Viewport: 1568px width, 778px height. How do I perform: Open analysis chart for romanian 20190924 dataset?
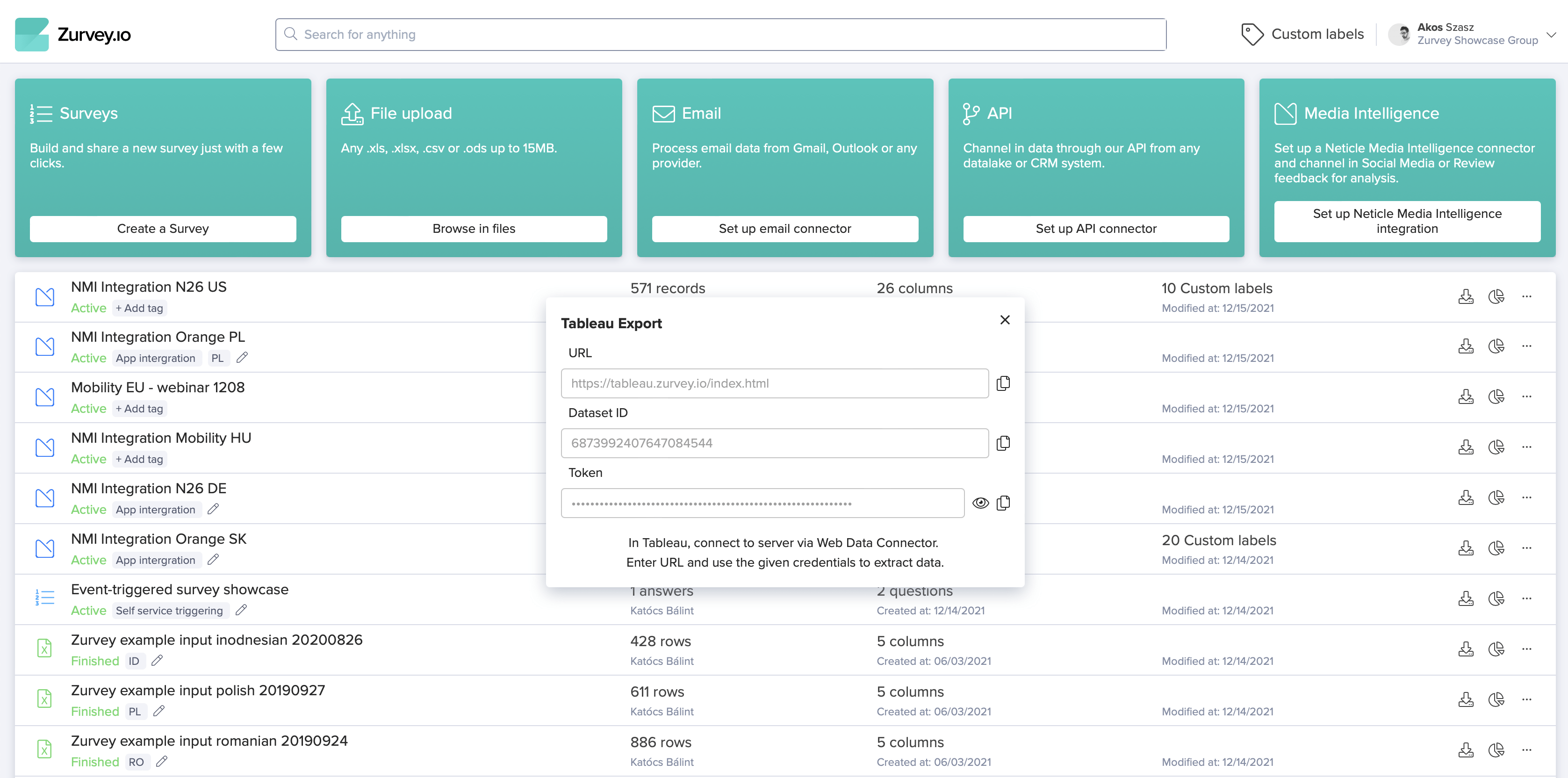coord(1496,750)
